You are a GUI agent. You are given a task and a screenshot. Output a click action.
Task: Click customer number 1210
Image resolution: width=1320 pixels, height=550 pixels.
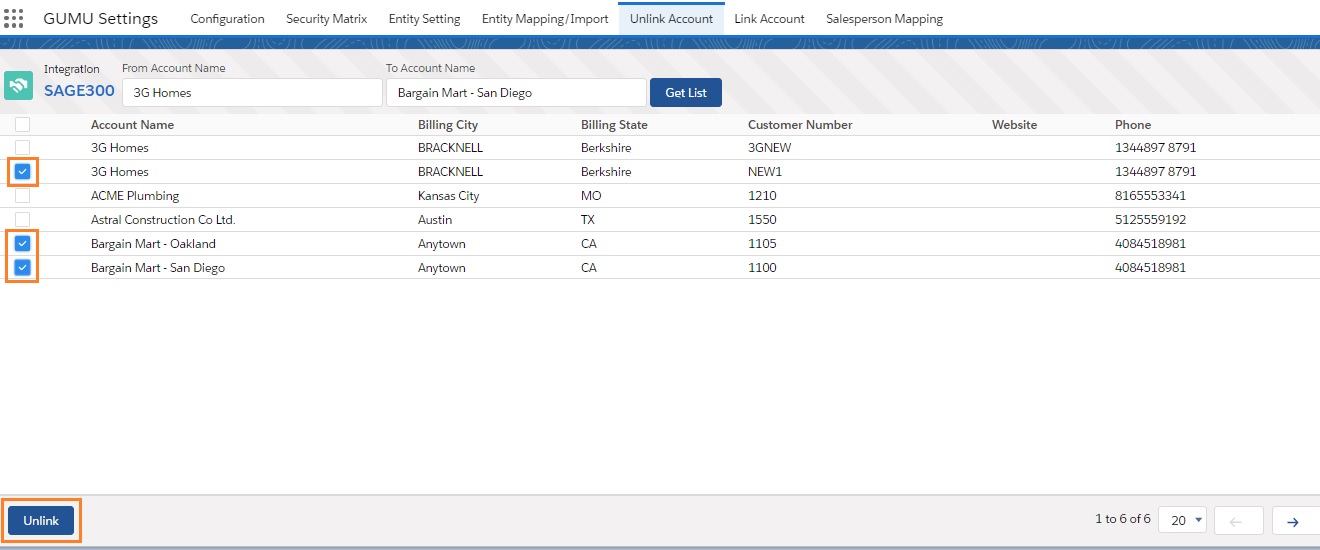pyautogui.click(x=762, y=196)
